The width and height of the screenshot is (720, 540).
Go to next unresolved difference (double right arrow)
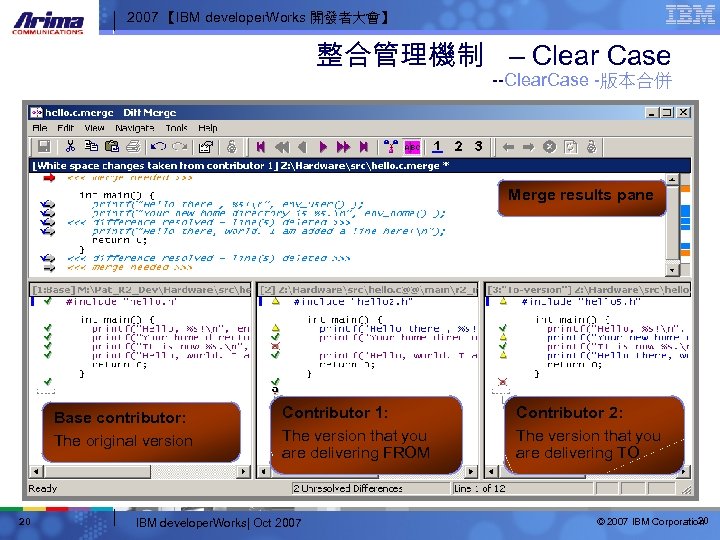click(x=343, y=147)
